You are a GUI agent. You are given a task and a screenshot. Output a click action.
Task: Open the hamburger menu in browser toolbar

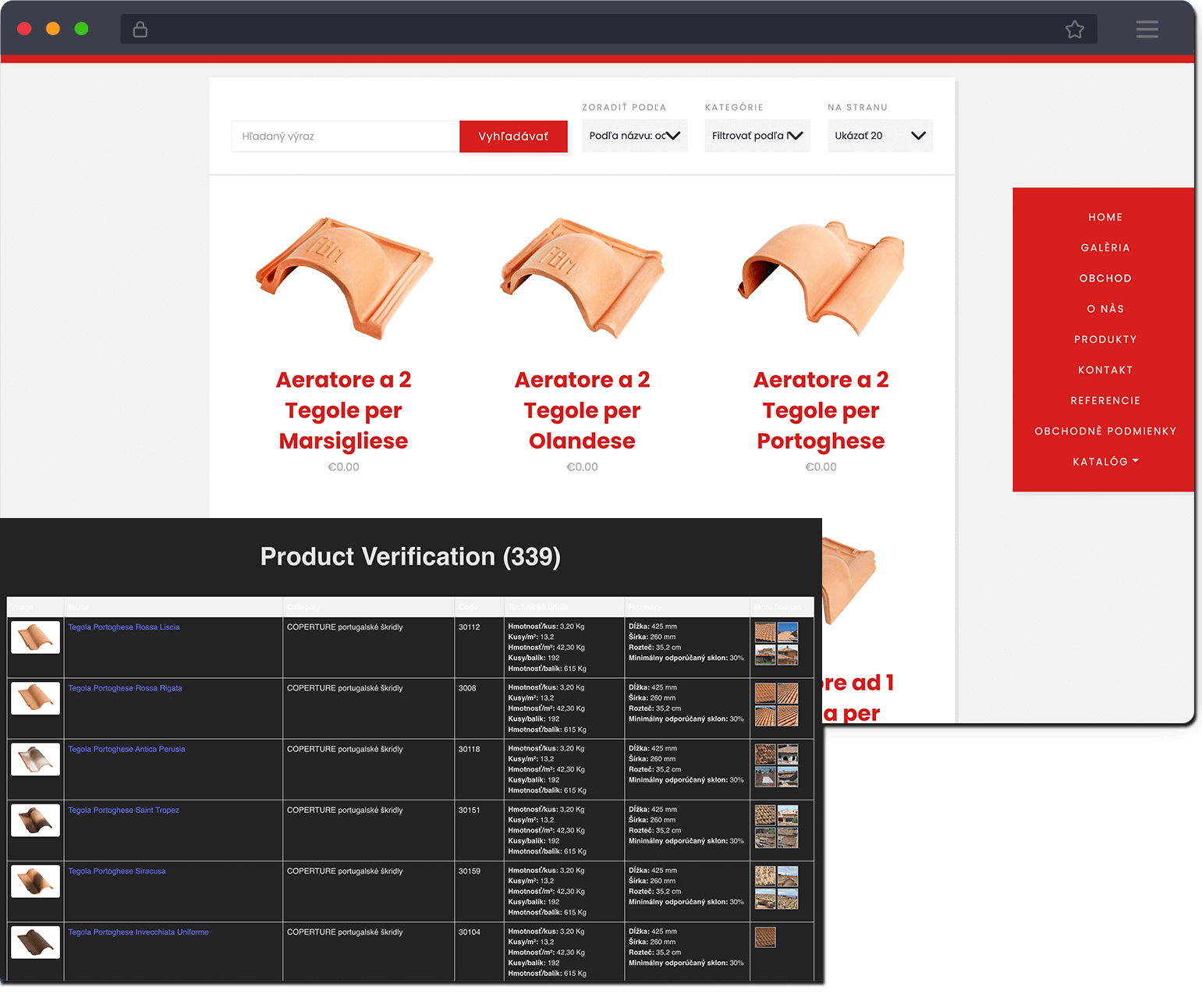point(1147,30)
